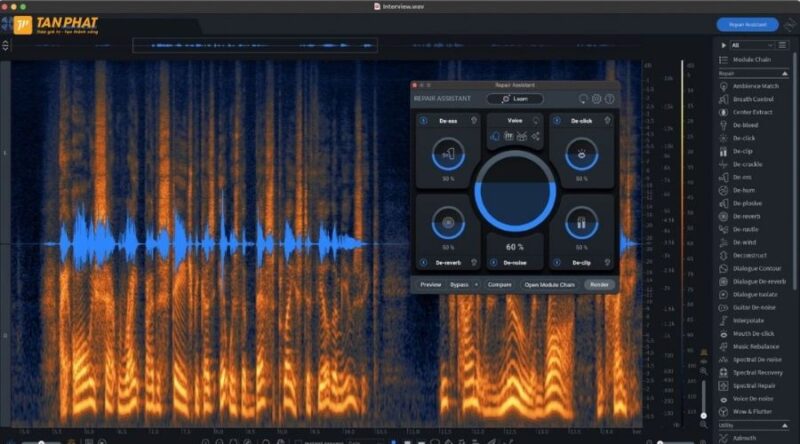
Task: Disable the De-reverb module power button
Action: (422, 262)
